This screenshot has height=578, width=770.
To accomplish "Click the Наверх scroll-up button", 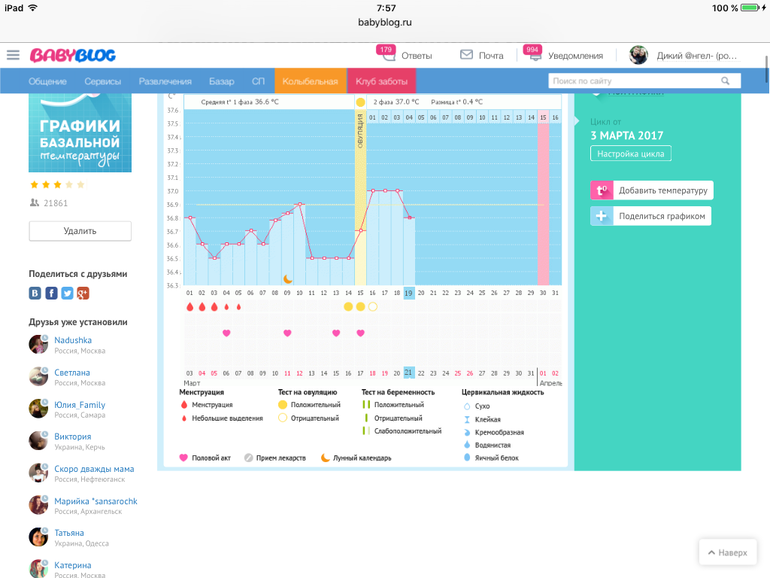I will (x=727, y=552).
